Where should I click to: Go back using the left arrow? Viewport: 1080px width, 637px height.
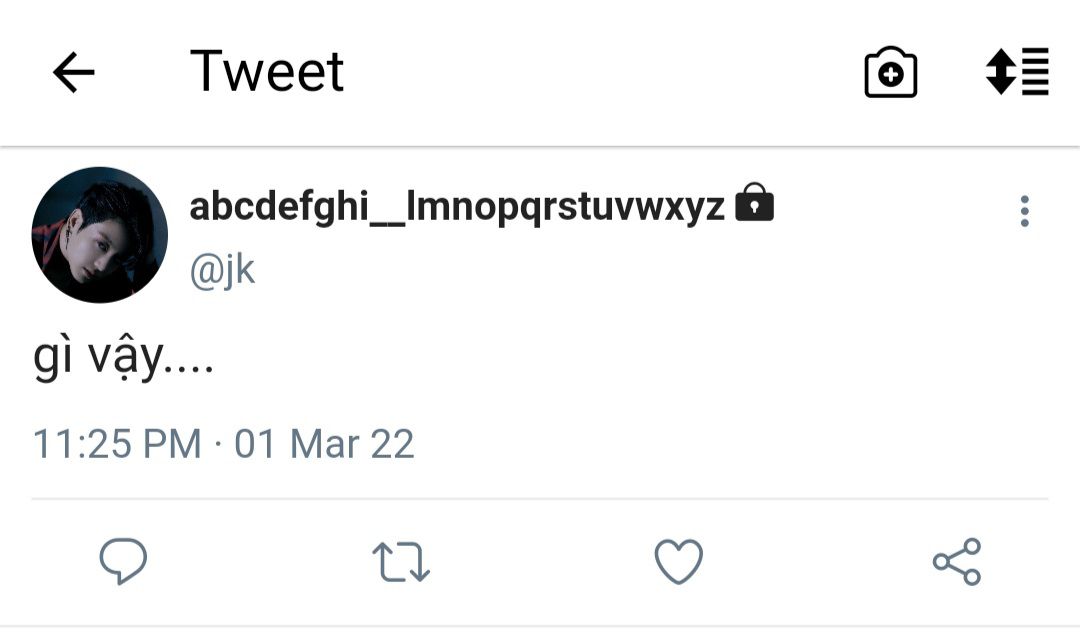[x=73, y=72]
